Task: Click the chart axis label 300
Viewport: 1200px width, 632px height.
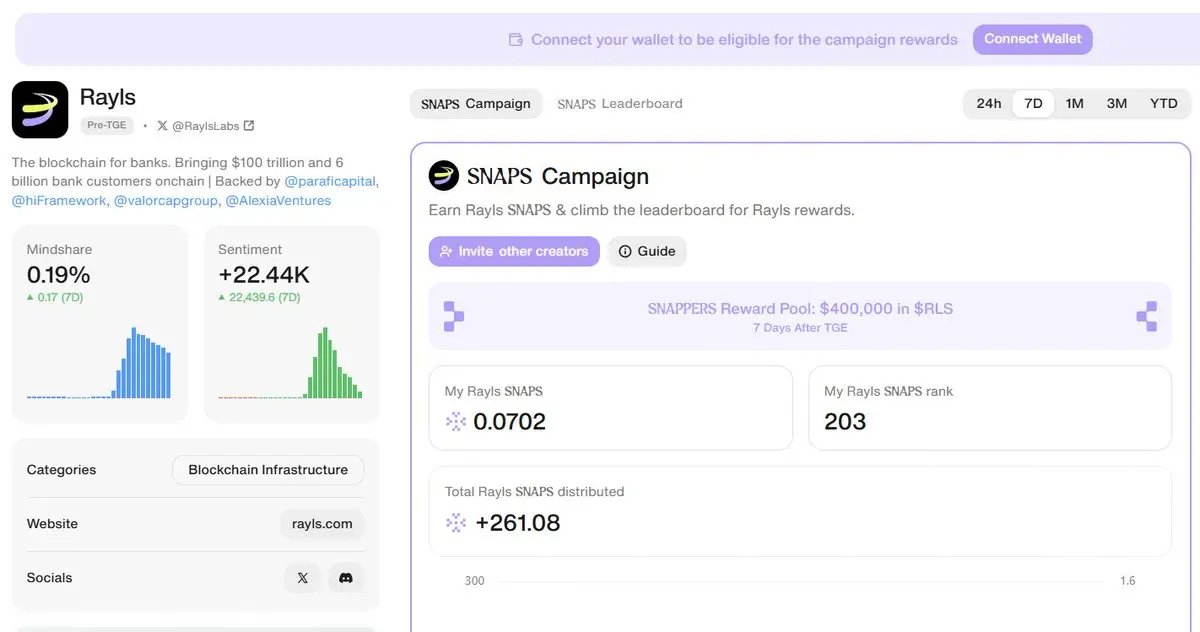Action: tap(474, 581)
